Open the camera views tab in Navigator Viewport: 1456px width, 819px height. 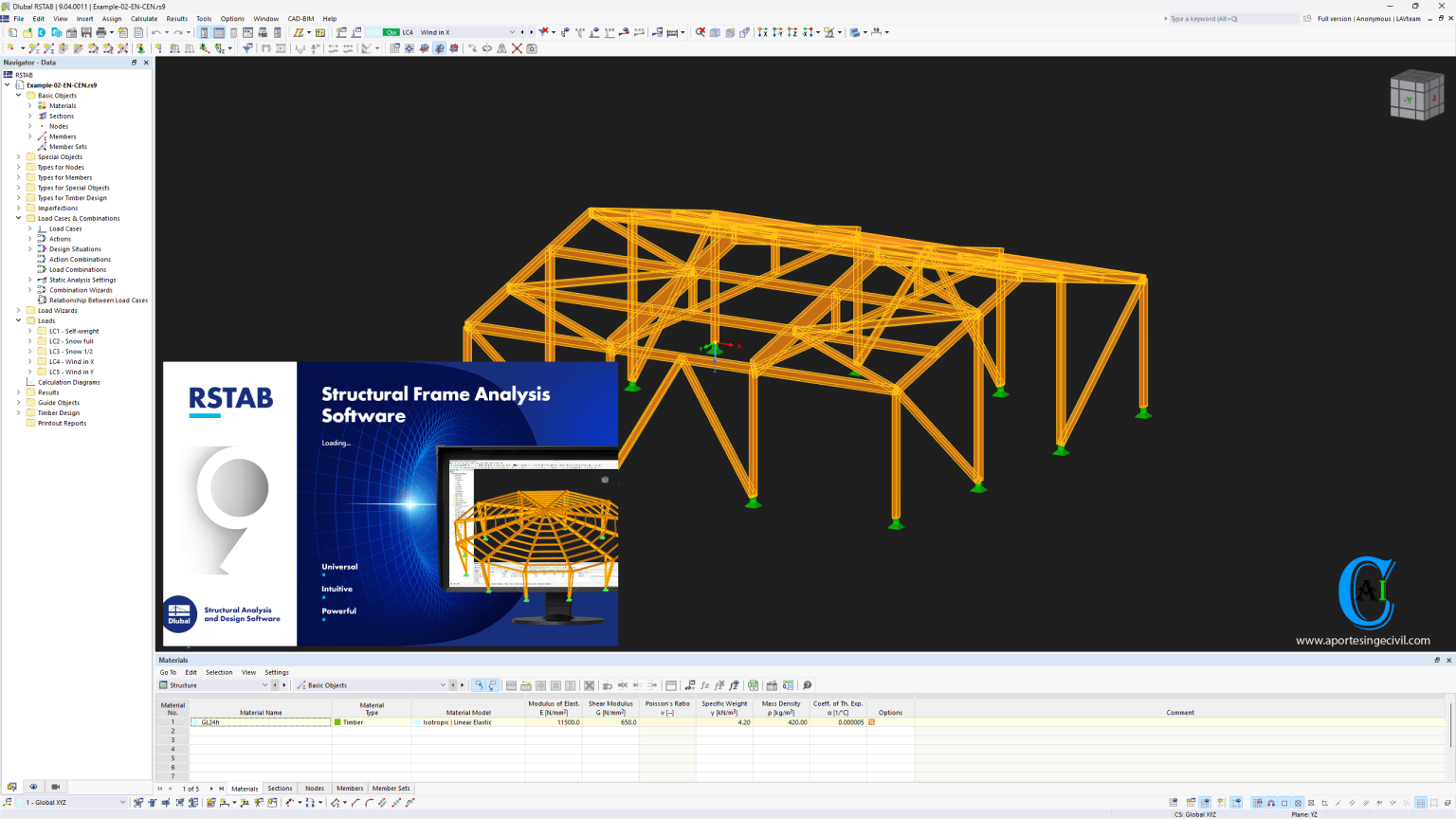tap(55, 787)
